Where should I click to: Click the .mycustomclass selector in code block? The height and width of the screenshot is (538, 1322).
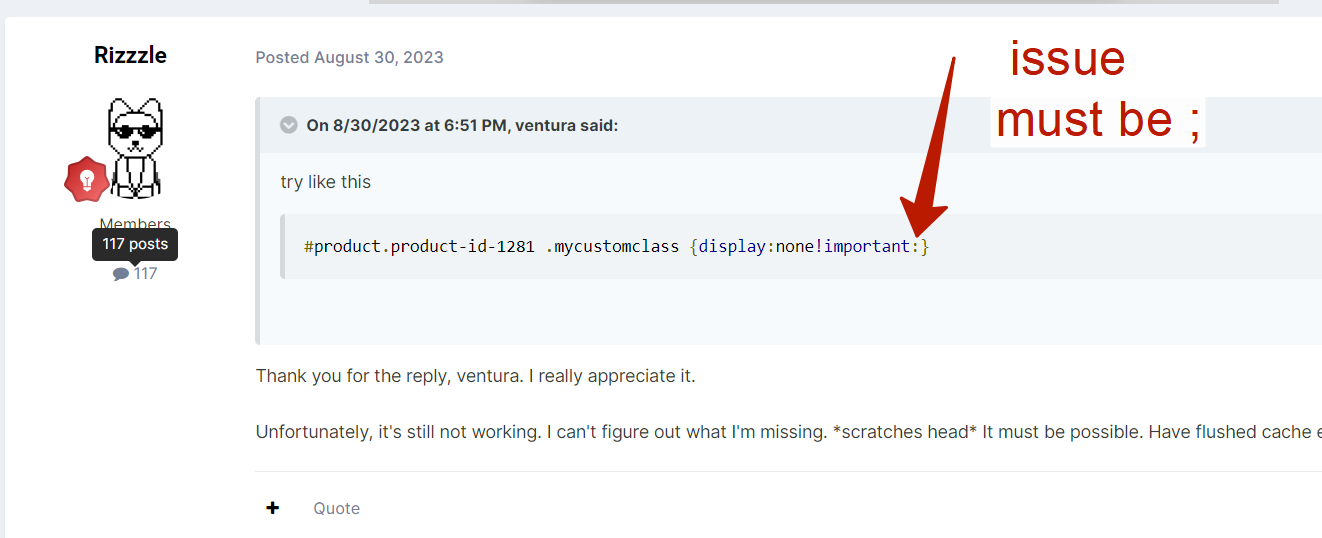coord(612,246)
